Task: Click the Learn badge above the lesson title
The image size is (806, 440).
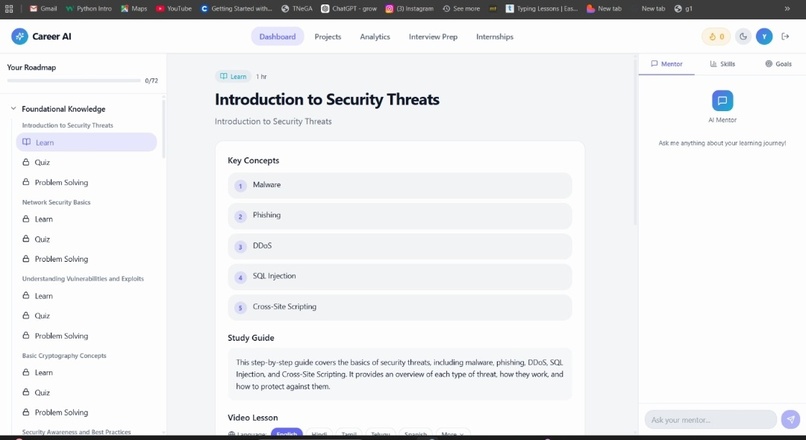Action: [x=233, y=76]
